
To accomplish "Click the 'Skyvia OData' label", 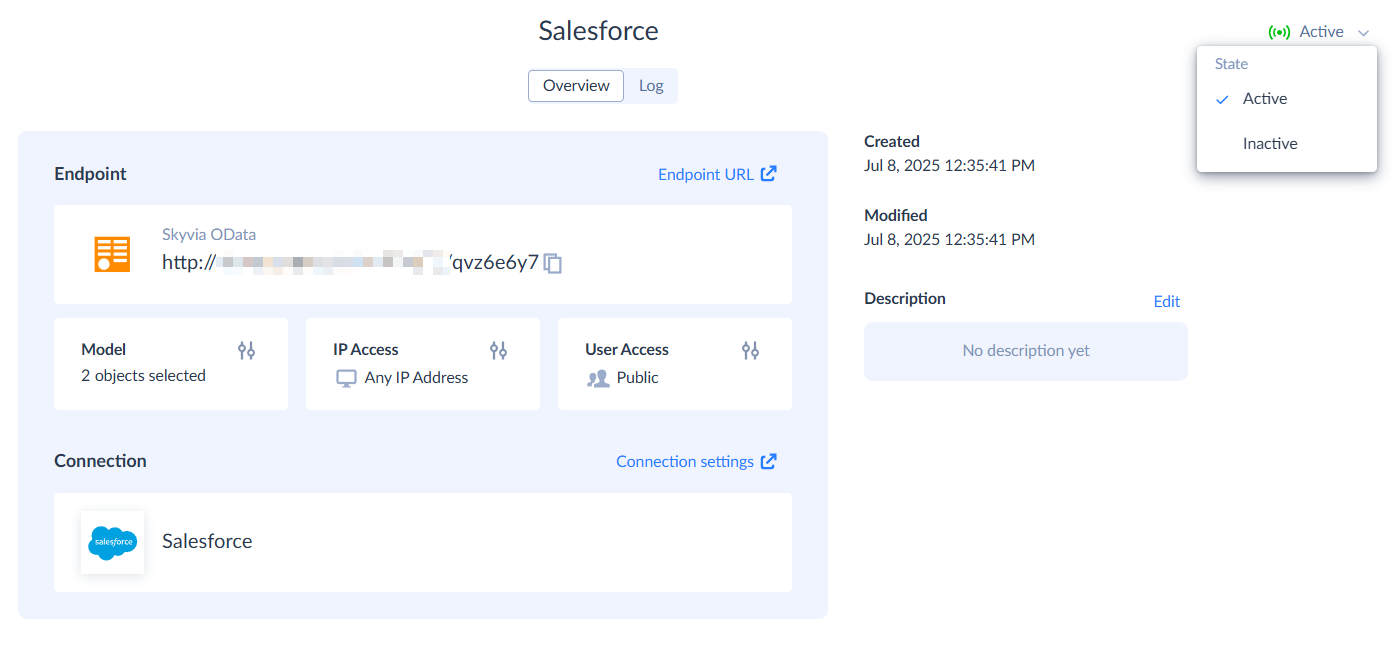I will 209,235.
